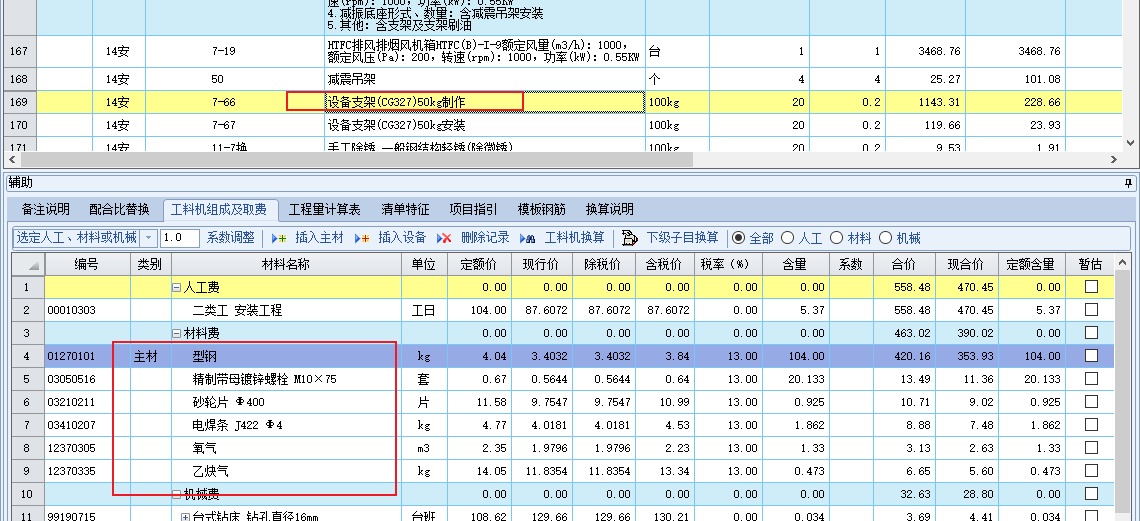Click the 工料机换算 toolbar icon
1140x521 pixels.
pos(529,238)
